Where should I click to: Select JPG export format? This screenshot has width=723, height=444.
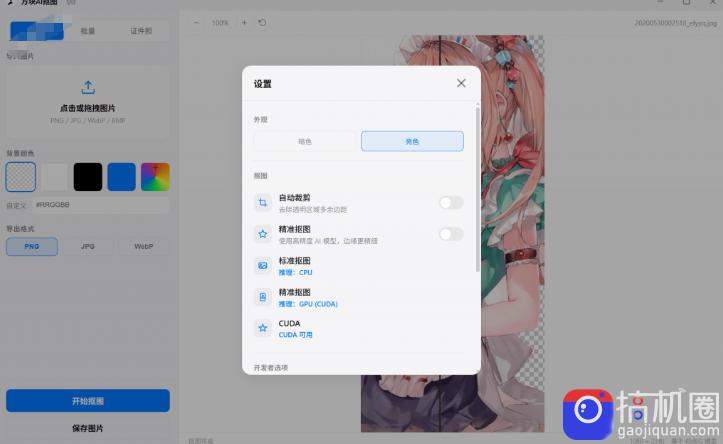click(x=88, y=246)
